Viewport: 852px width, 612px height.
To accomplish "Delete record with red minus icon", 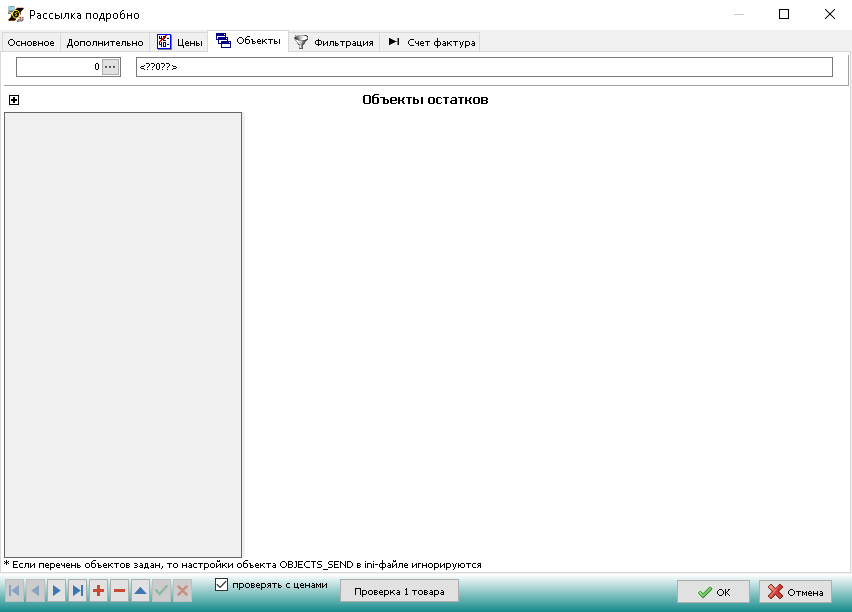I will pos(120,591).
